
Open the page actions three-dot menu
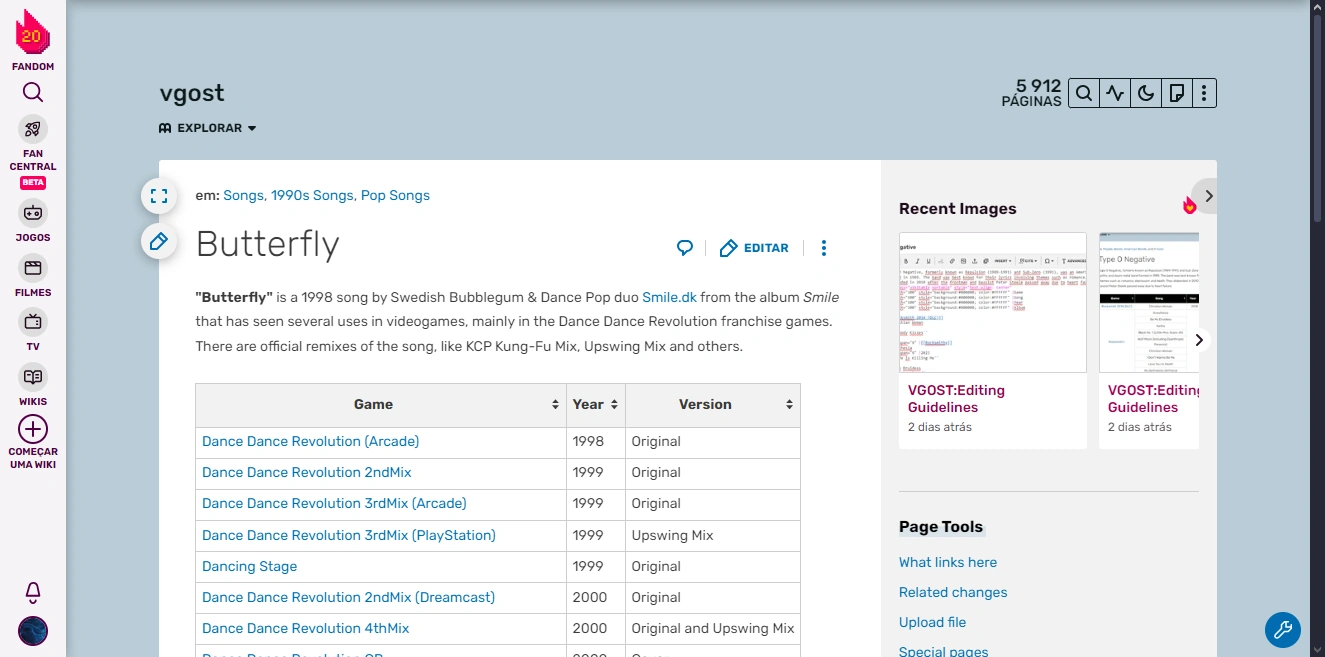824,248
